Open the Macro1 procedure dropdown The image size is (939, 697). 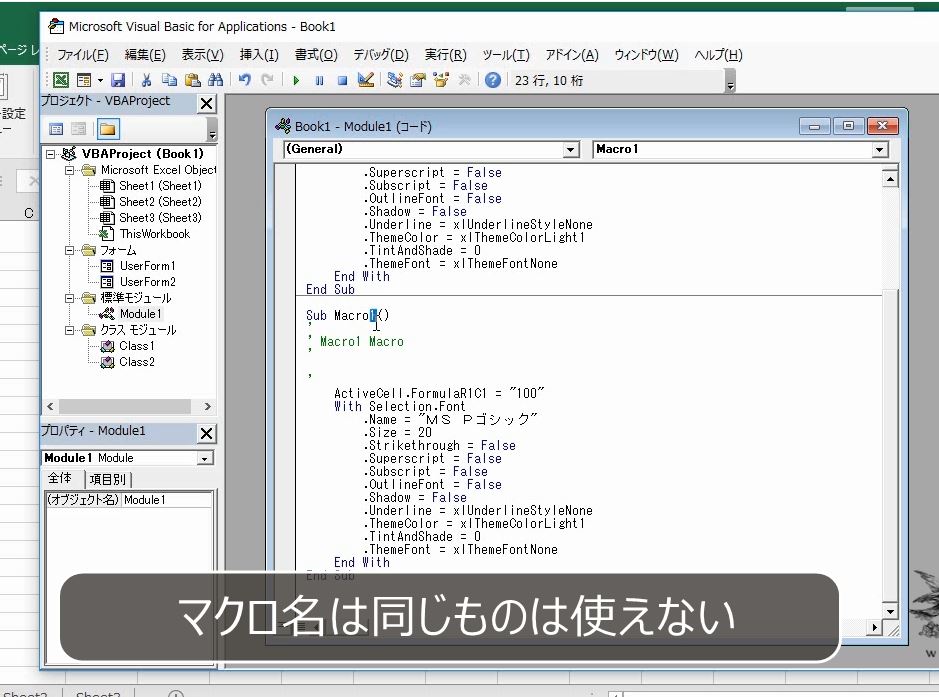(880, 150)
